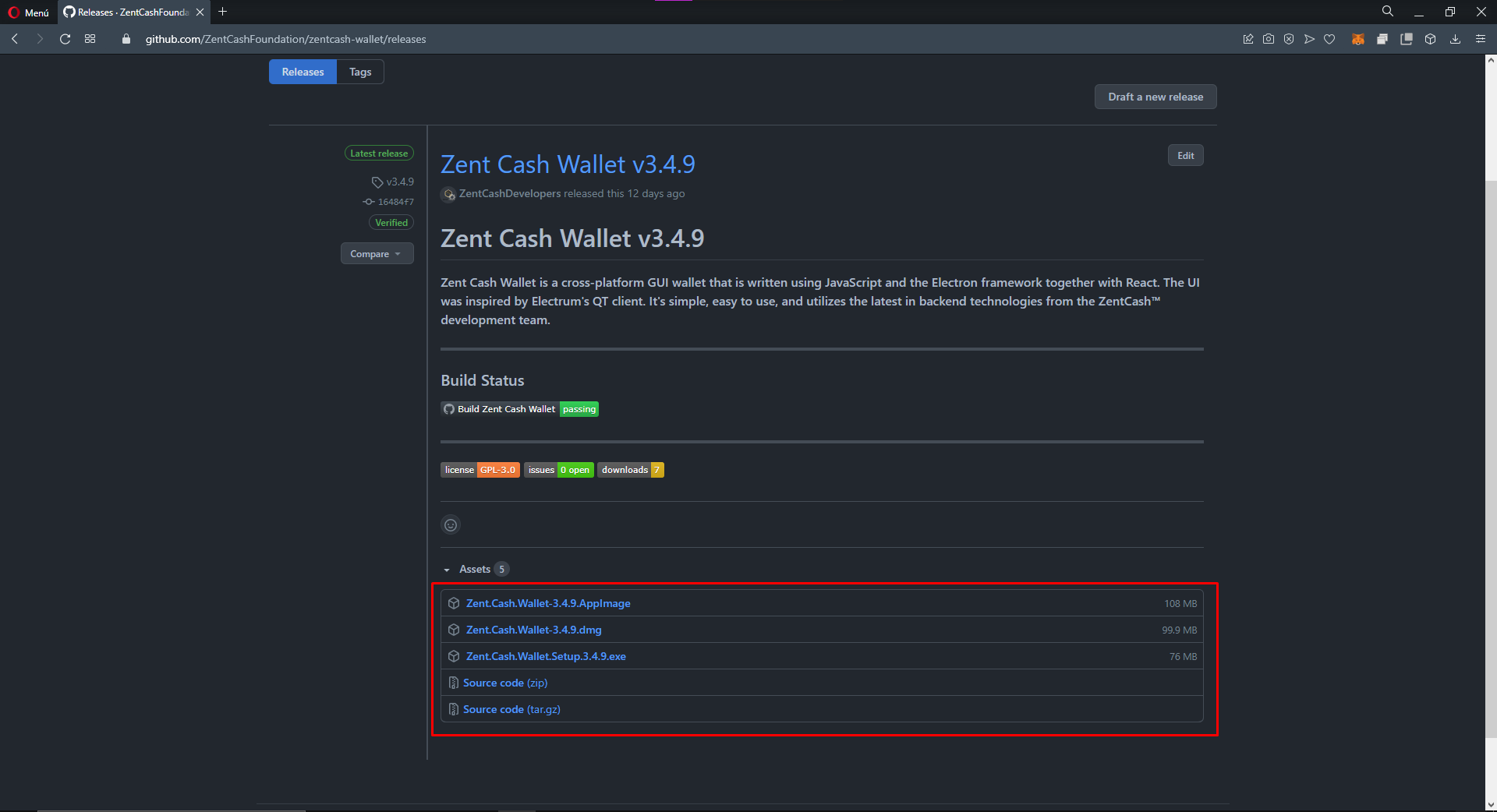Open the extensions cube icon

tap(1431, 39)
